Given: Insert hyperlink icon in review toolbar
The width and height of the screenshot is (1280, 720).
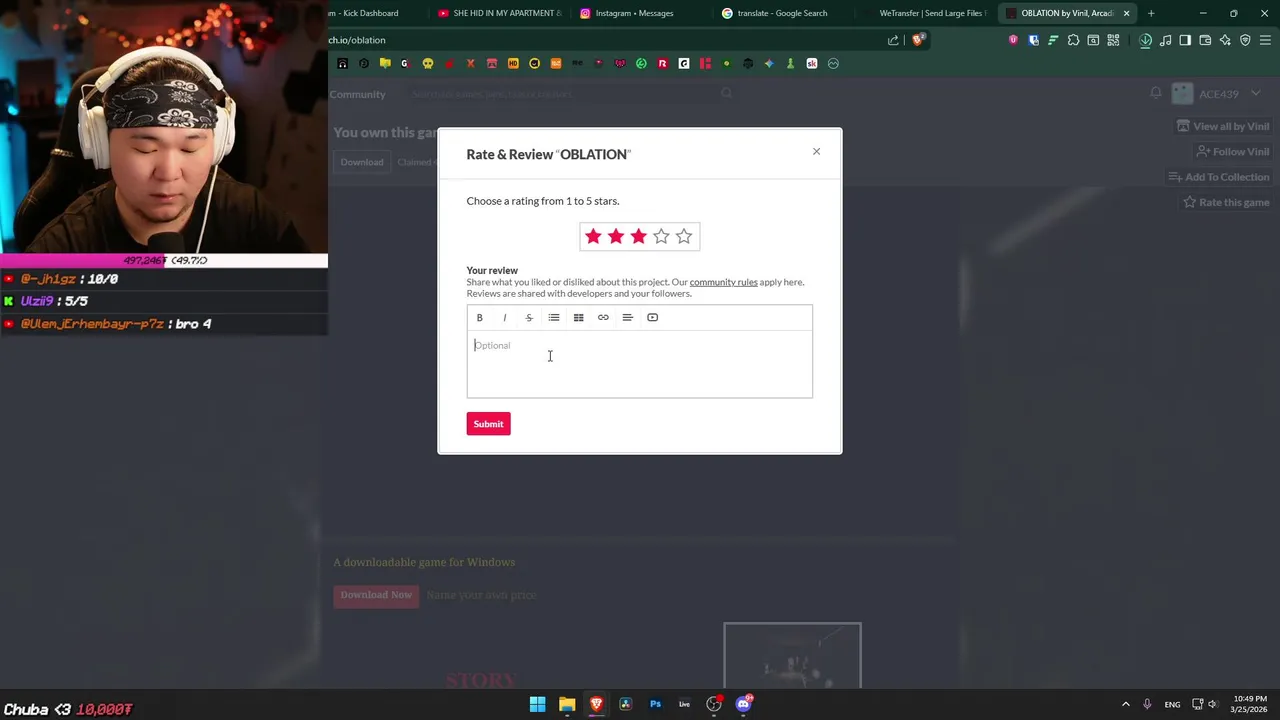Looking at the screenshot, I should tap(603, 318).
